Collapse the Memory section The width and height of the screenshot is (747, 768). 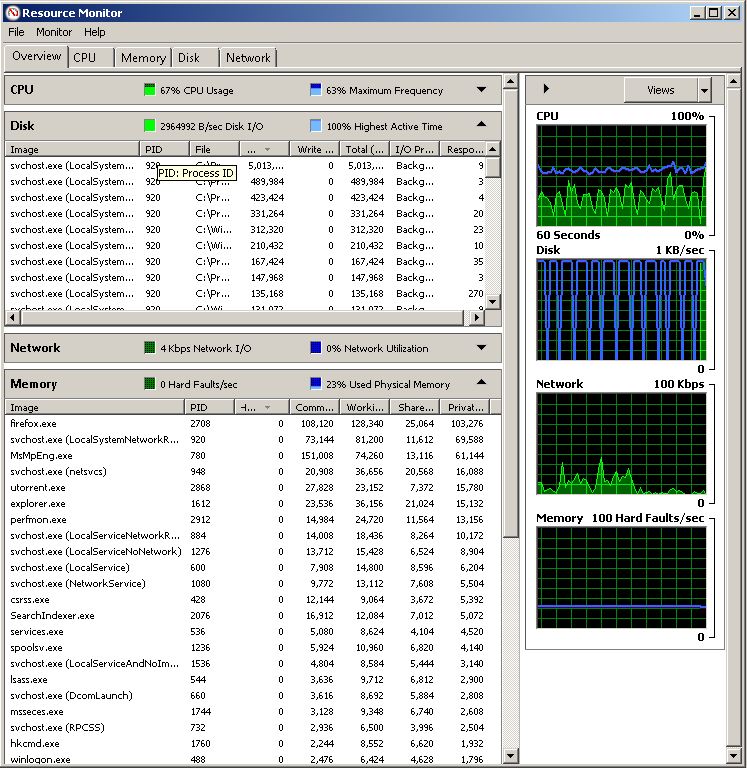coord(481,382)
